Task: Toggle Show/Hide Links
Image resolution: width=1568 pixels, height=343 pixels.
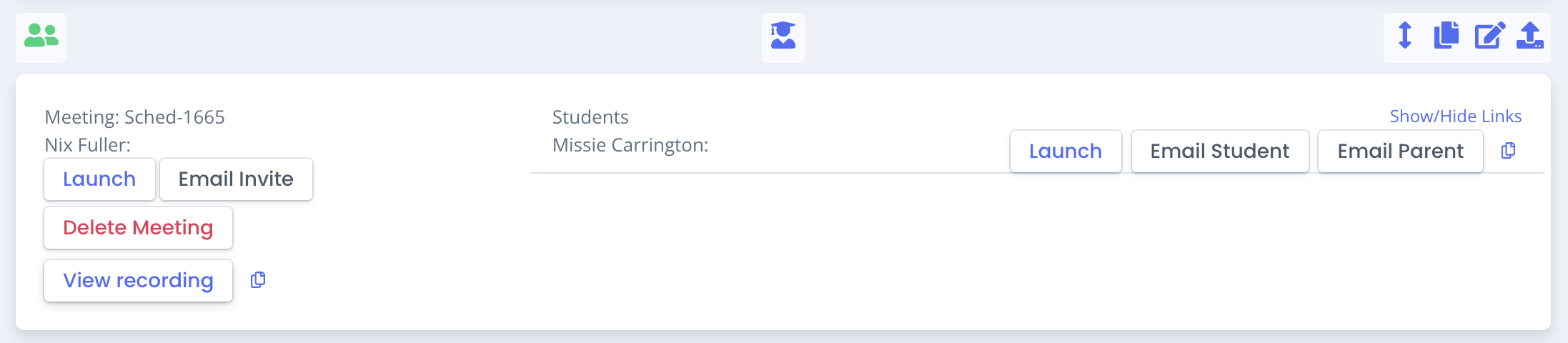Action: coord(1455,116)
